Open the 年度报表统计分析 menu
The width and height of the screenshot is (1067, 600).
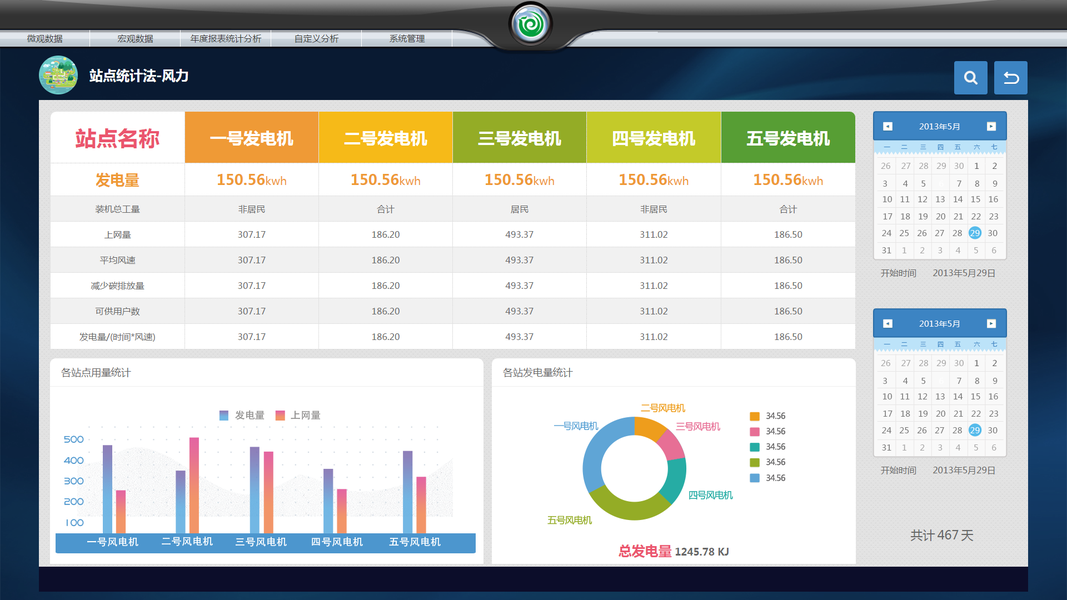[x=225, y=39]
